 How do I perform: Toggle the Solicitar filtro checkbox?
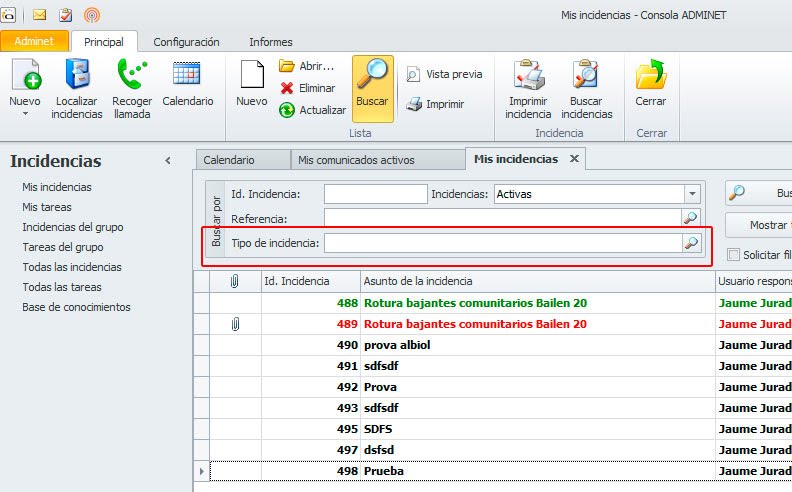click(x=734, y=255)
